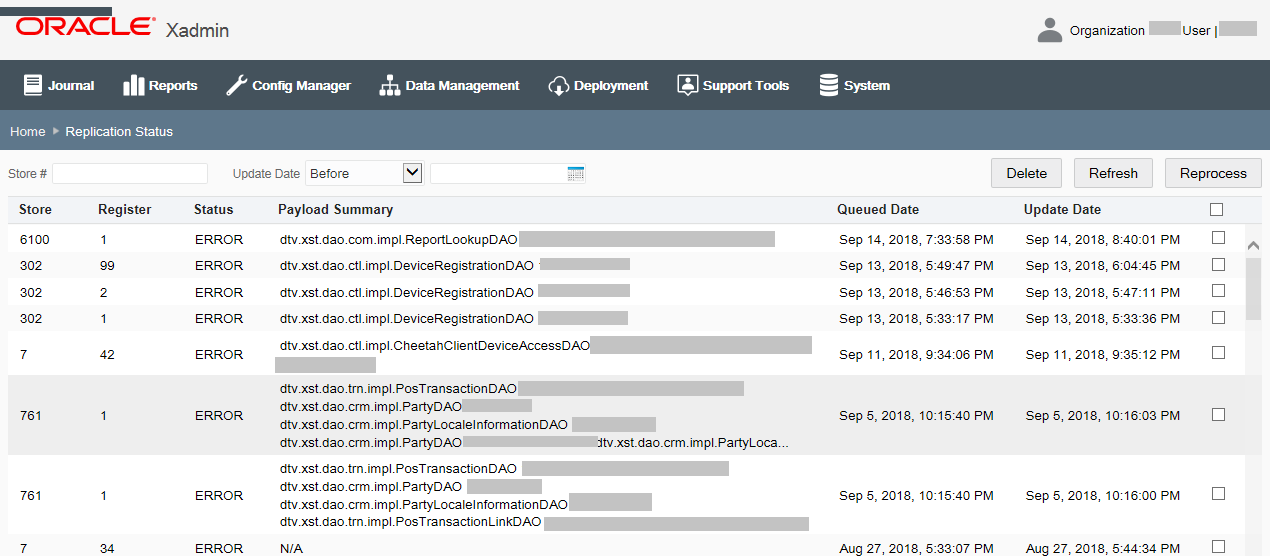Click the Data Management hierarchy icon
This screenshot has height=556, width=1270.
(389, 85)
